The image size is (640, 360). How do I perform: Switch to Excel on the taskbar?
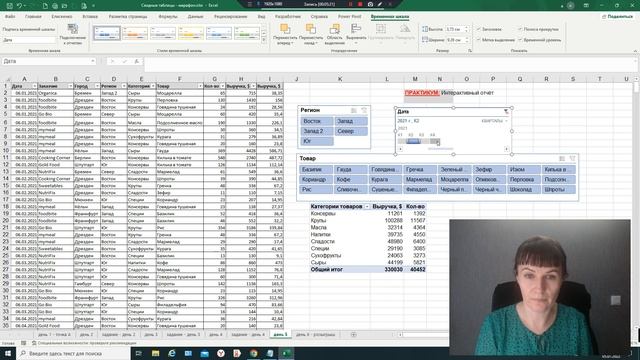click(x=287, y=353)
